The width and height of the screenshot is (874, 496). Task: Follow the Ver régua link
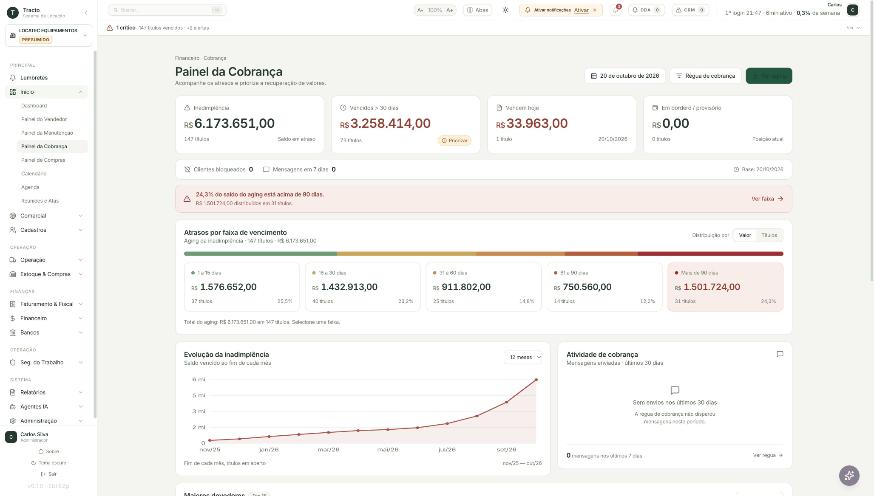(768, 455)
